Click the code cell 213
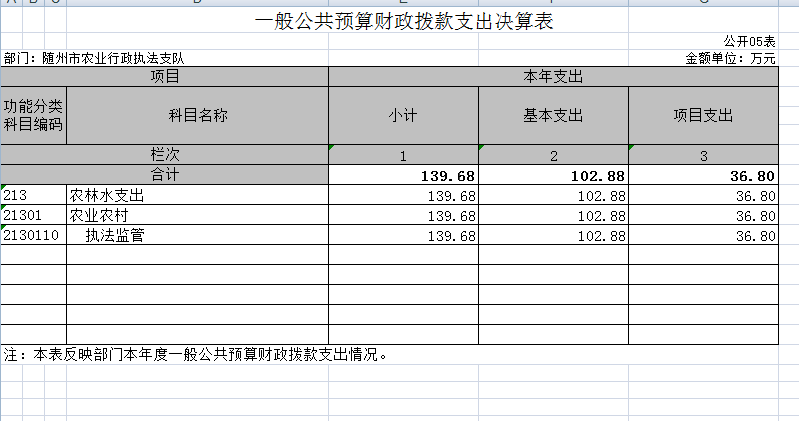This screenshot has width=799, height=421. [x=34, y=195]
